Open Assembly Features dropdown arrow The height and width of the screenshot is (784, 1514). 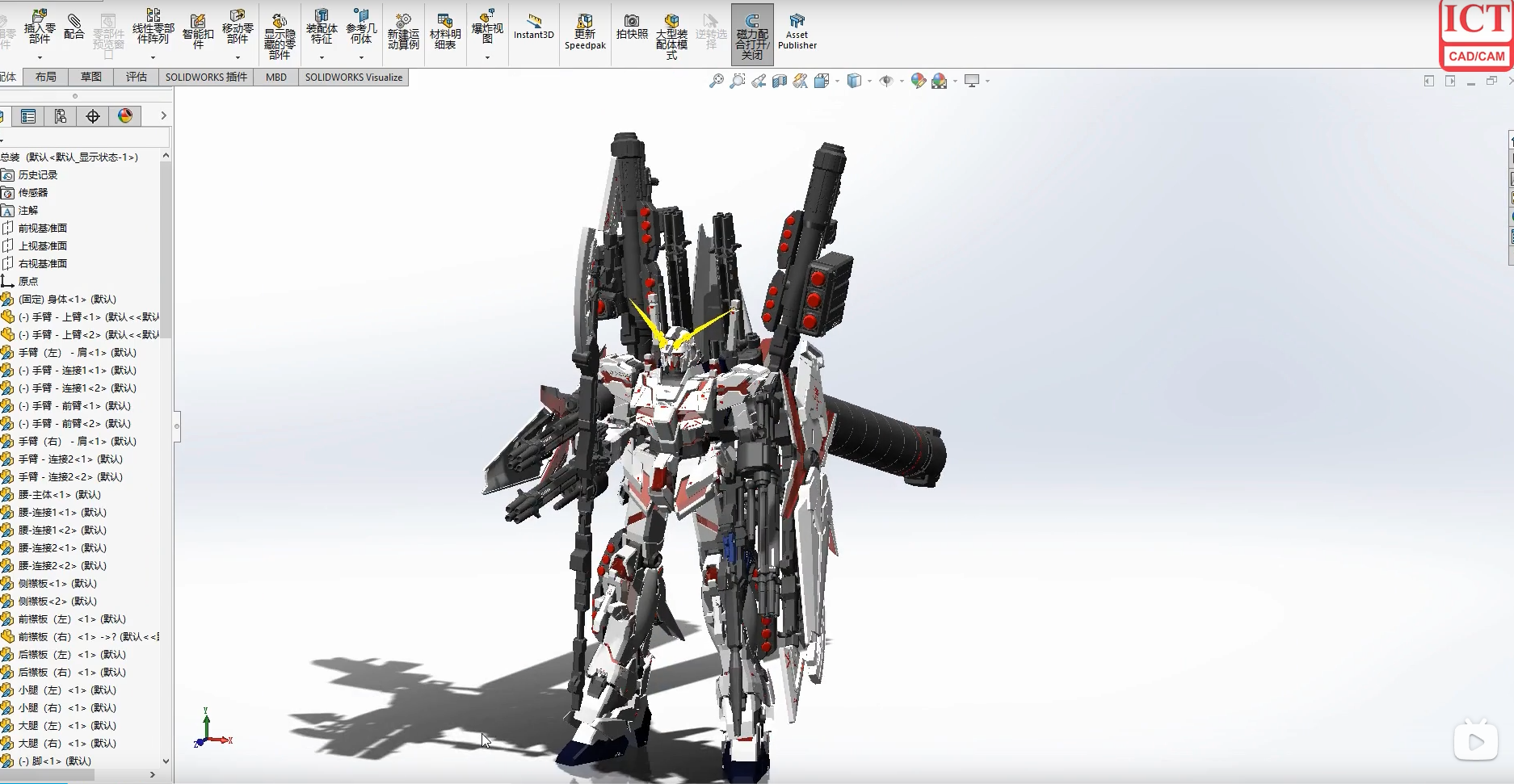tap(322, 57)
